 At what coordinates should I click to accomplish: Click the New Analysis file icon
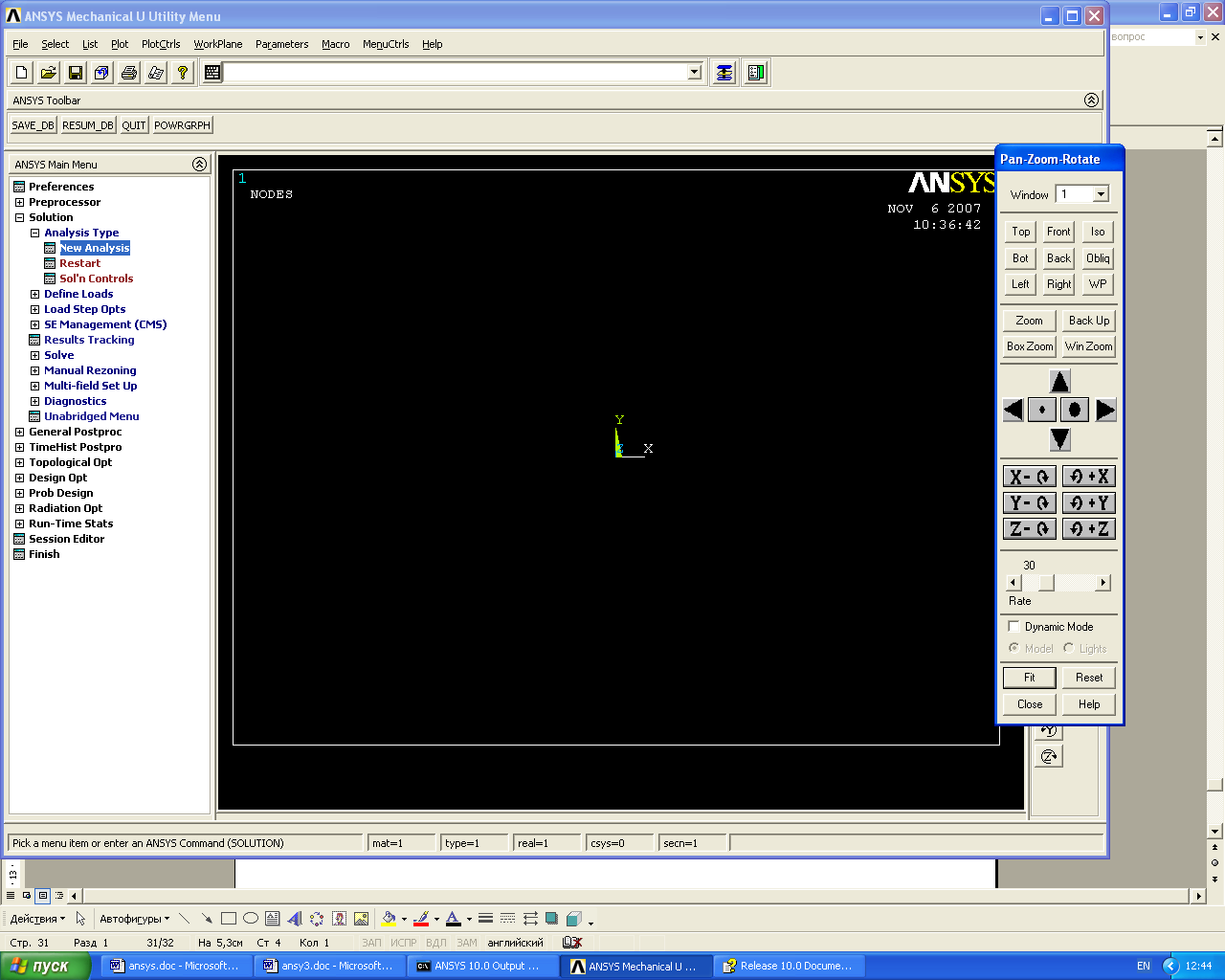point(22,73)
